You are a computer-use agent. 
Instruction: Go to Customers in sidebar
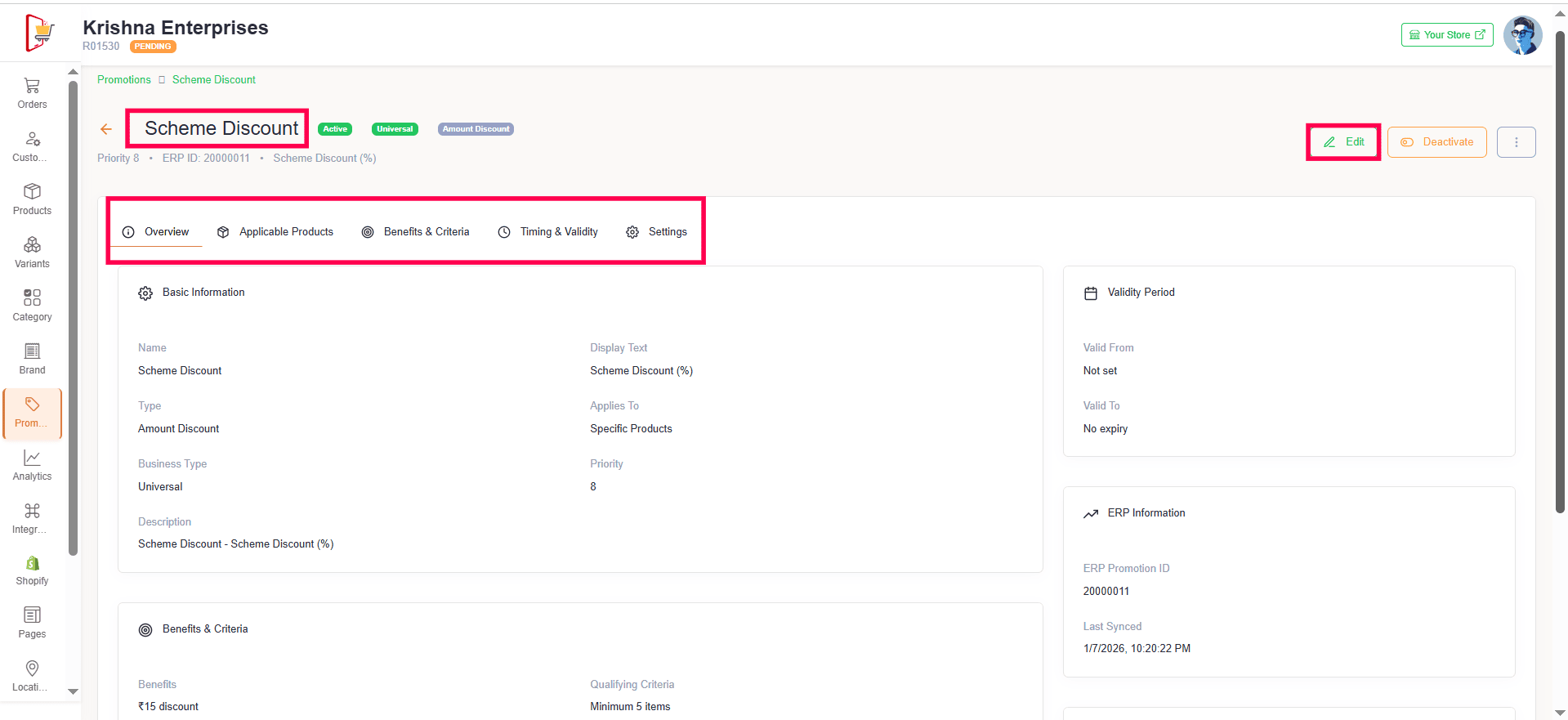(32, 146)
